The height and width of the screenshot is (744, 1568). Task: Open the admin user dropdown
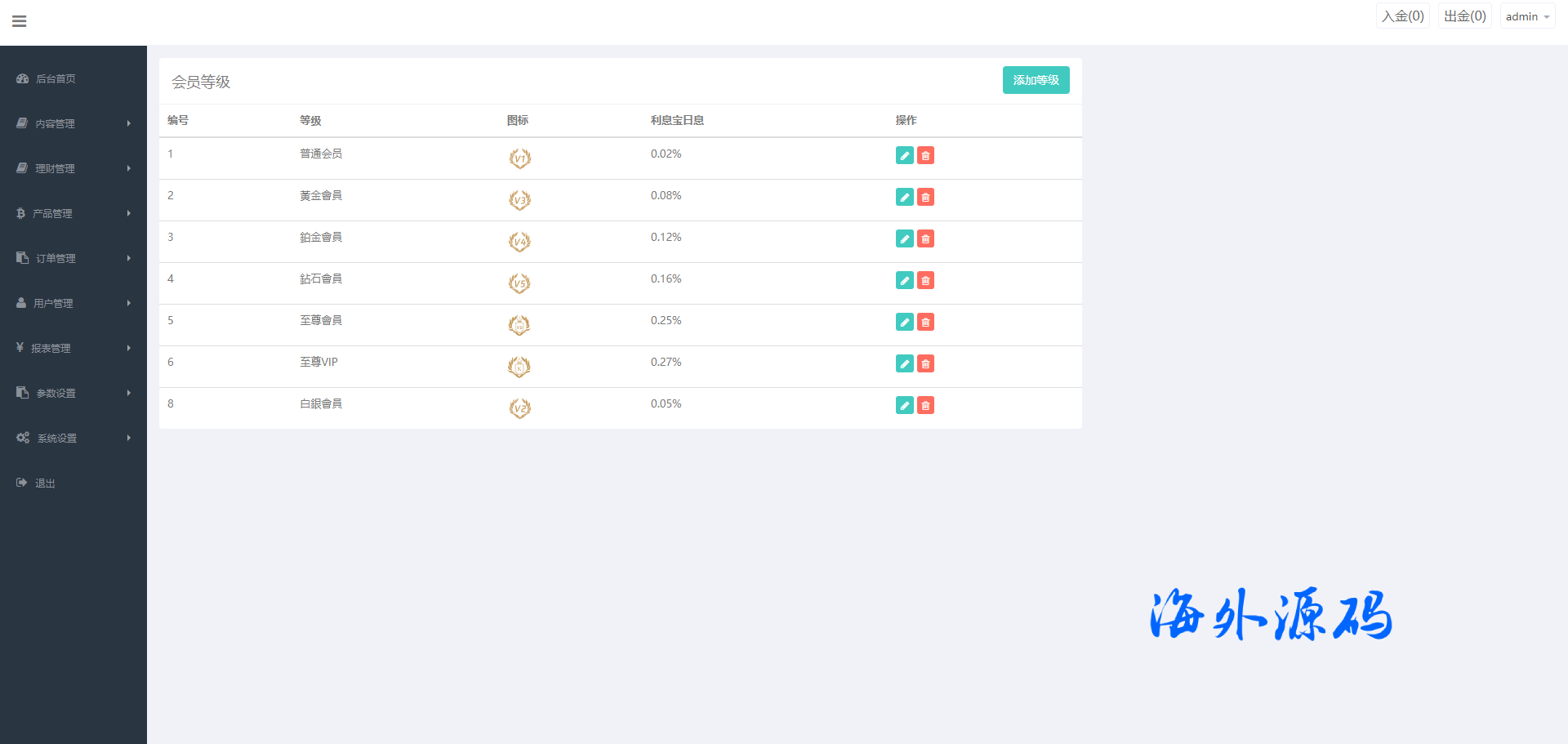point(1526,16)
